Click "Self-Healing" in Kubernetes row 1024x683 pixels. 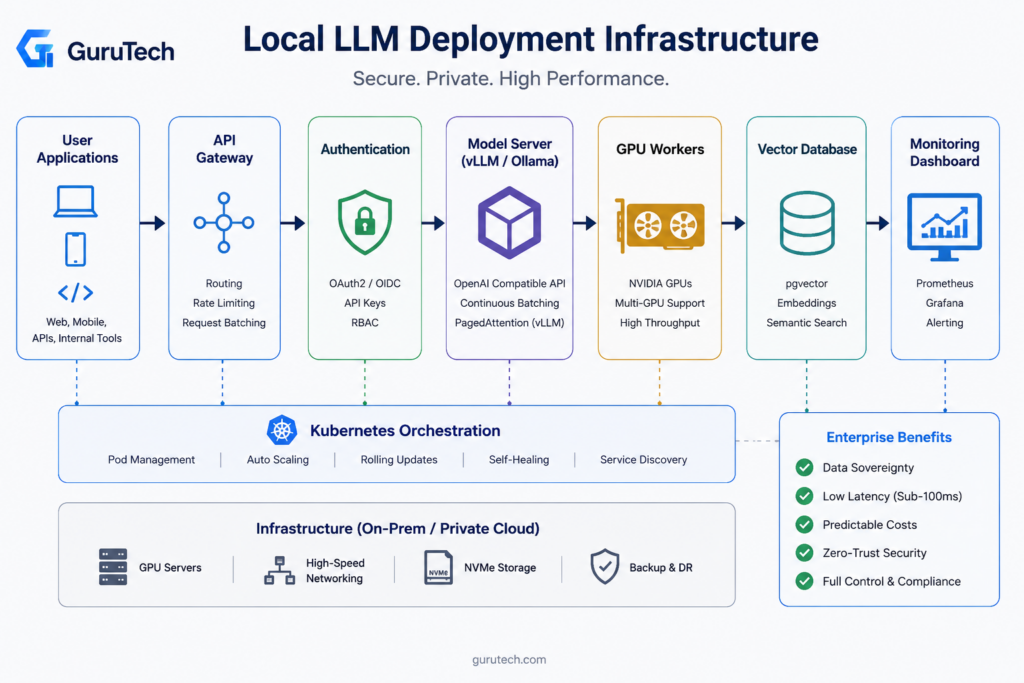pos(519,460)
